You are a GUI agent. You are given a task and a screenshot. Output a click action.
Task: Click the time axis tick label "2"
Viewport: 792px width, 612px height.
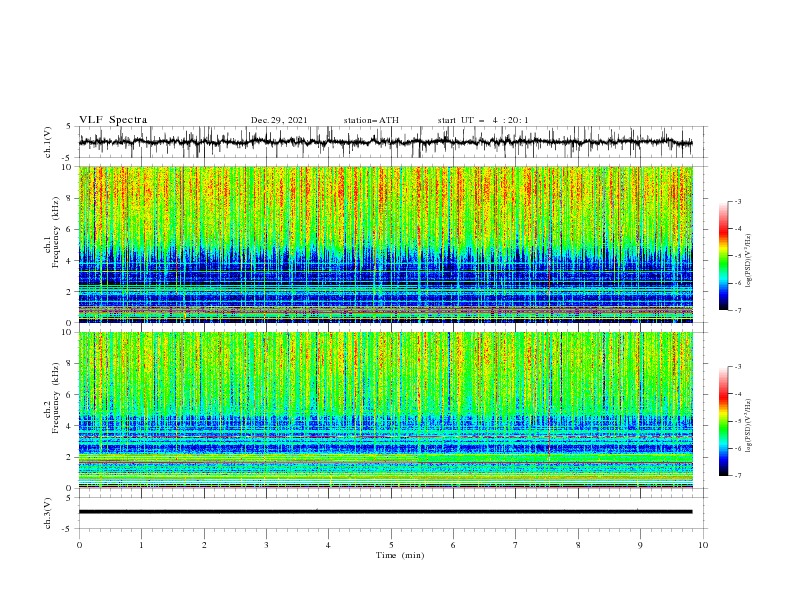coord(204,545)
